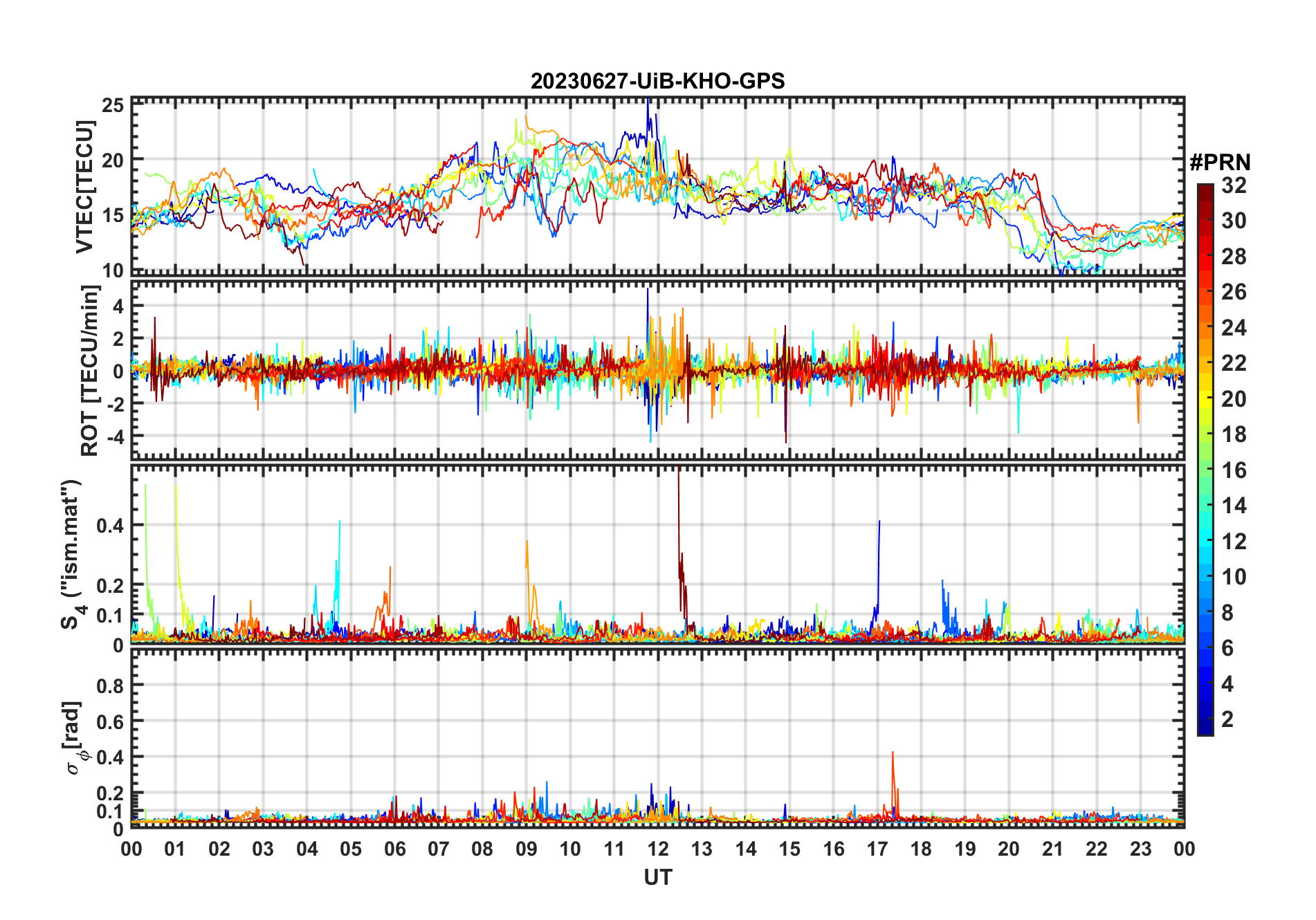Select the UT x-axis label
The height and width of the screenshot is (920, 1316).
[658, 877]
